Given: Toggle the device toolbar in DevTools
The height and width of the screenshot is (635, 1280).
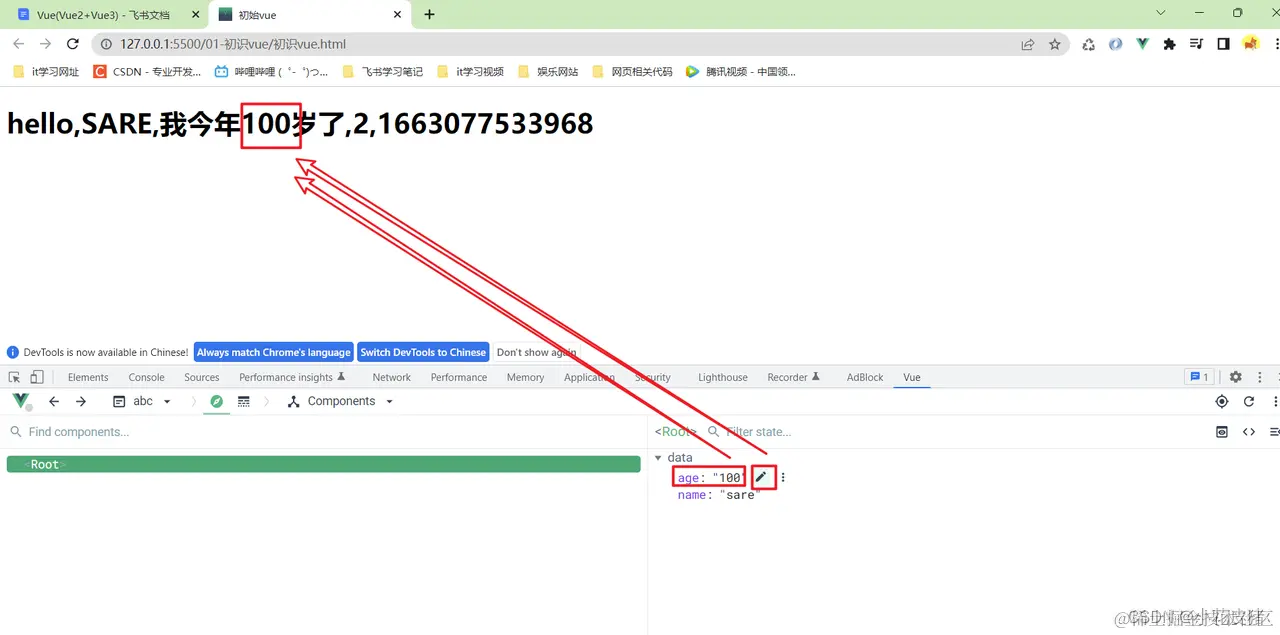Looking at the screenshot, I should tap(37, 377).
